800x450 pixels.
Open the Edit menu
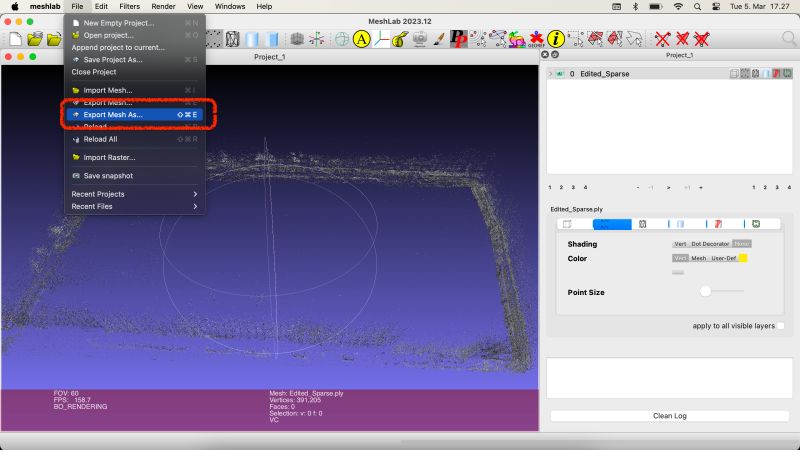(x=101, y=6)
